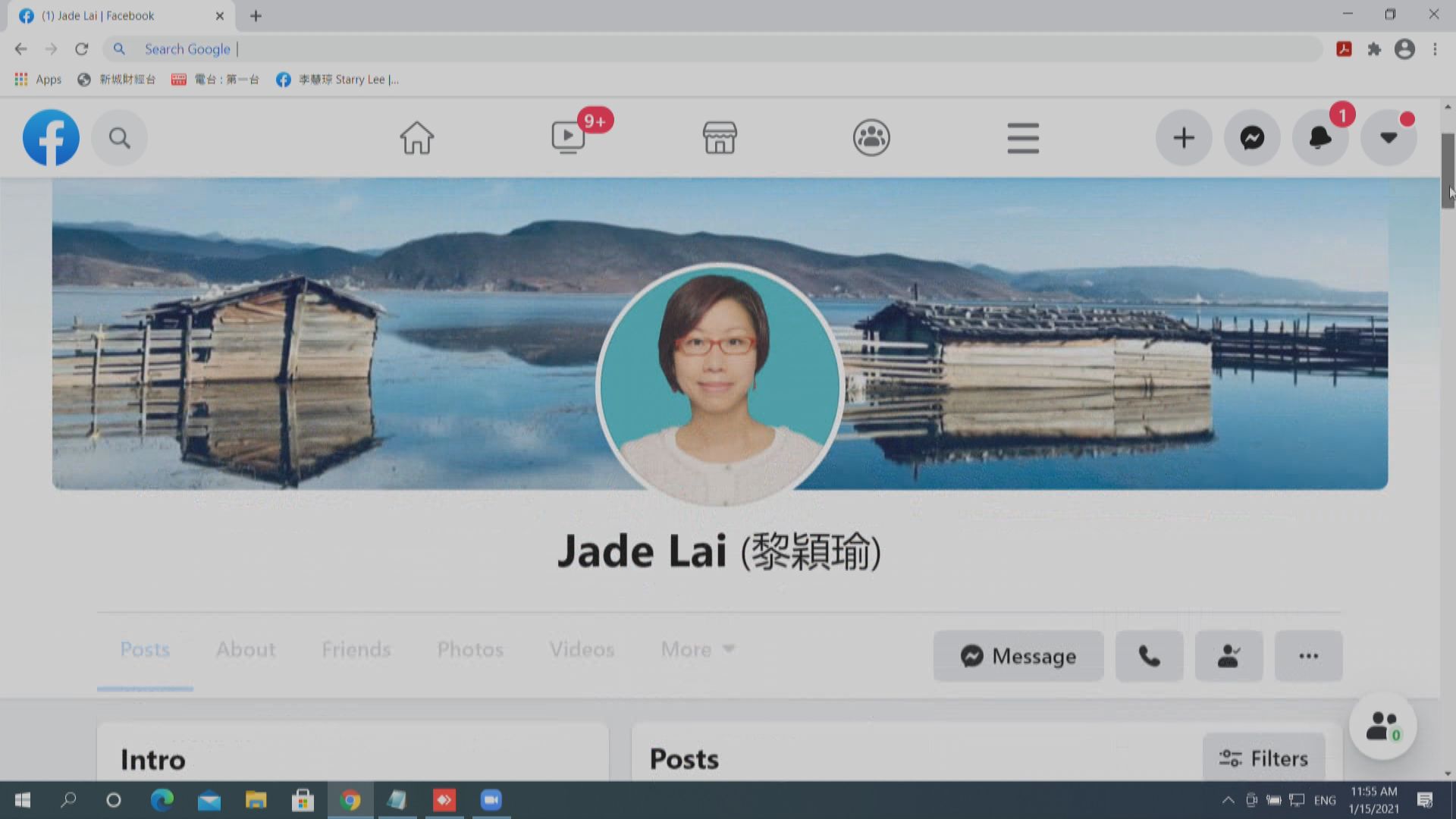Start a voice call with Jade Lai
The width and height of the screenshot is (1456, 819).
pos(1149,656)
